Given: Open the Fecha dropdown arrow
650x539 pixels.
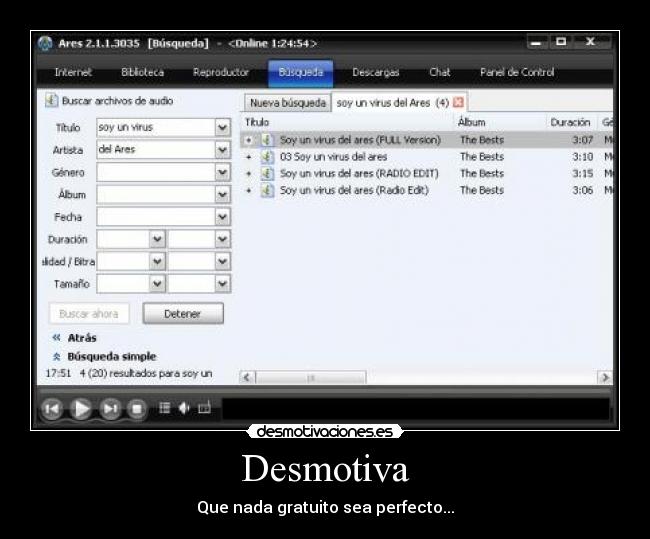Looking at the screenshot, I should point(223,216).
